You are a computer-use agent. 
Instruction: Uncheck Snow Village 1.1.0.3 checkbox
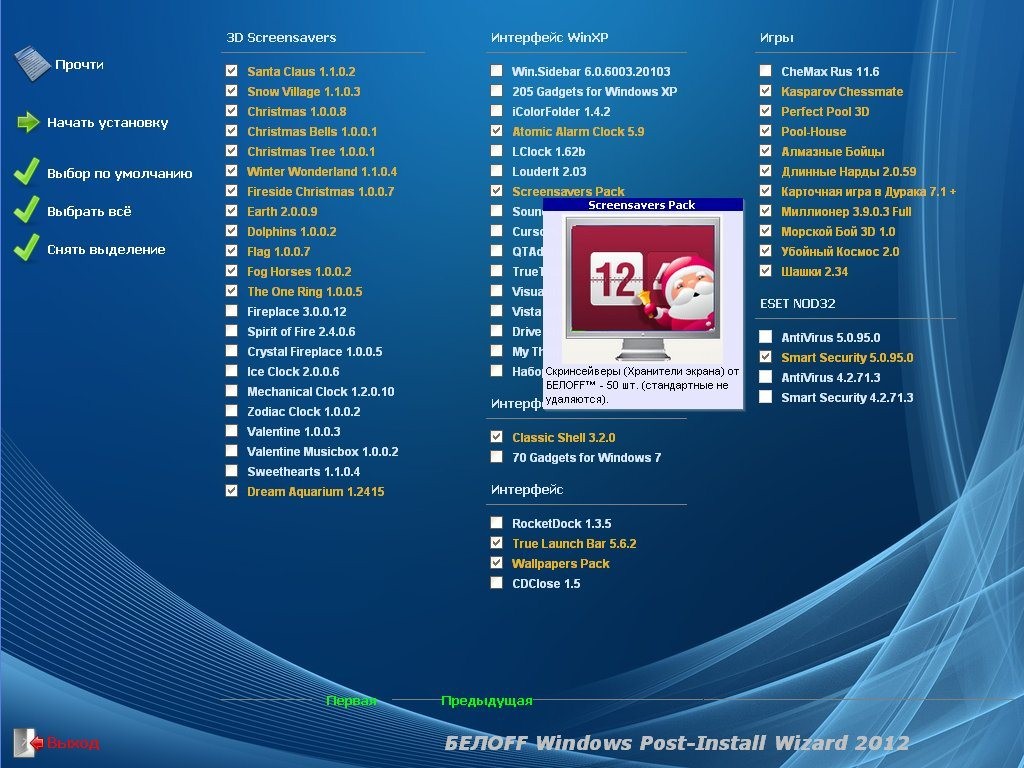pyautogui.click(x=231, y=91)
